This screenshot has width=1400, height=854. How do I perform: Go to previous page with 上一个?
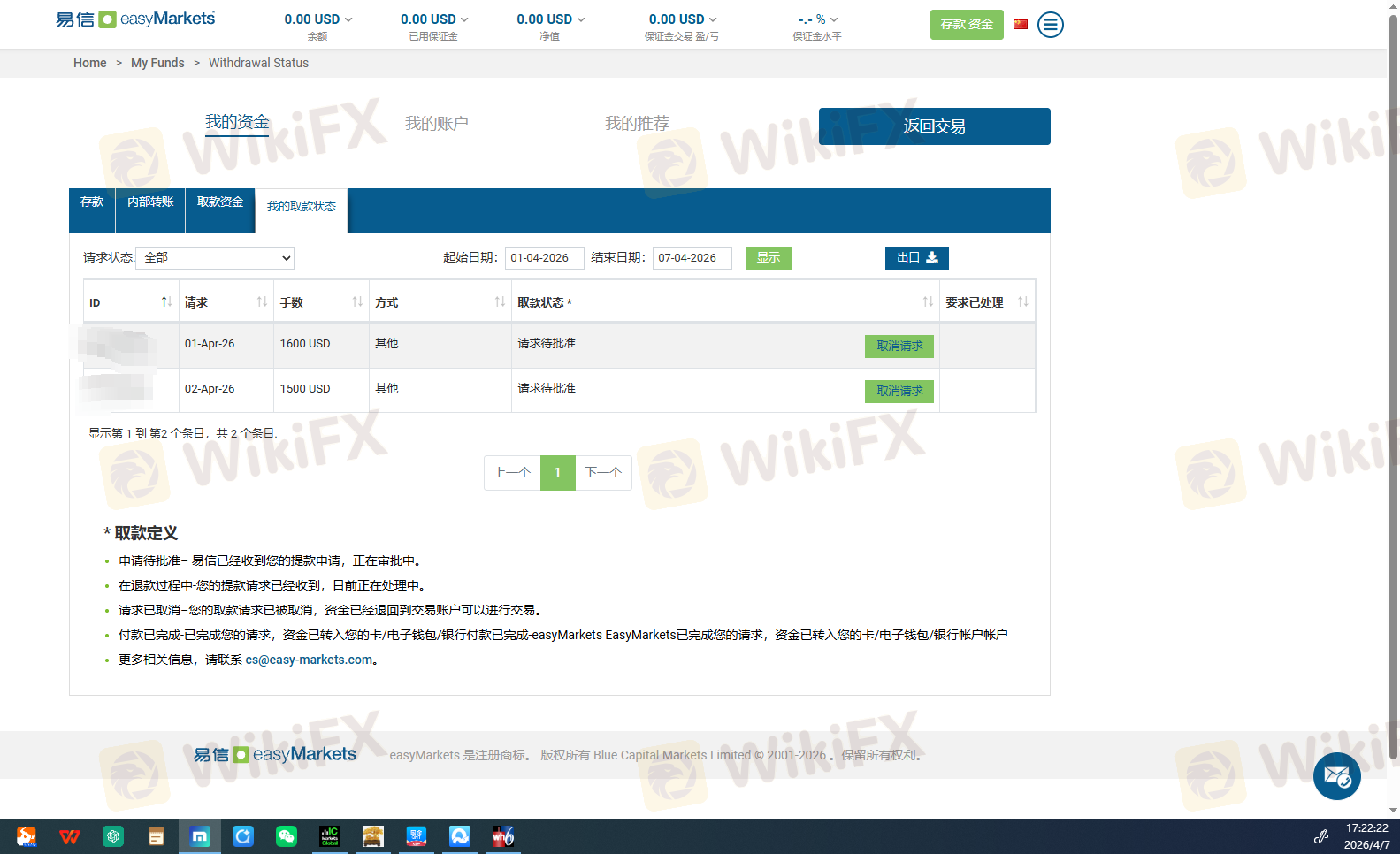(512, 473)
